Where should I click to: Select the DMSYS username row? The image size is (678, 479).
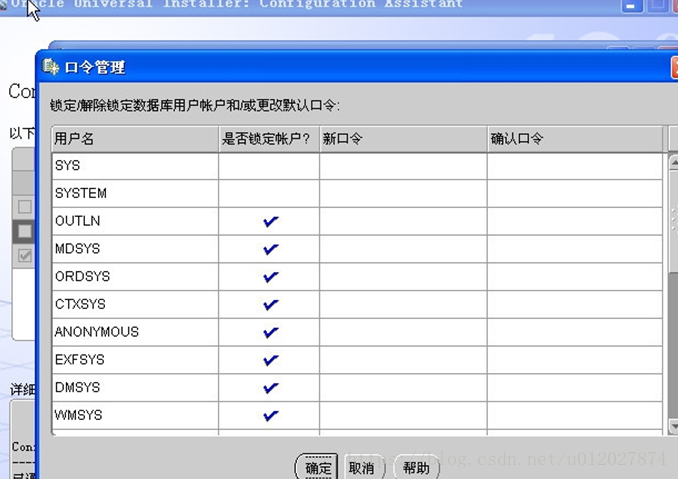click(135, 388)
